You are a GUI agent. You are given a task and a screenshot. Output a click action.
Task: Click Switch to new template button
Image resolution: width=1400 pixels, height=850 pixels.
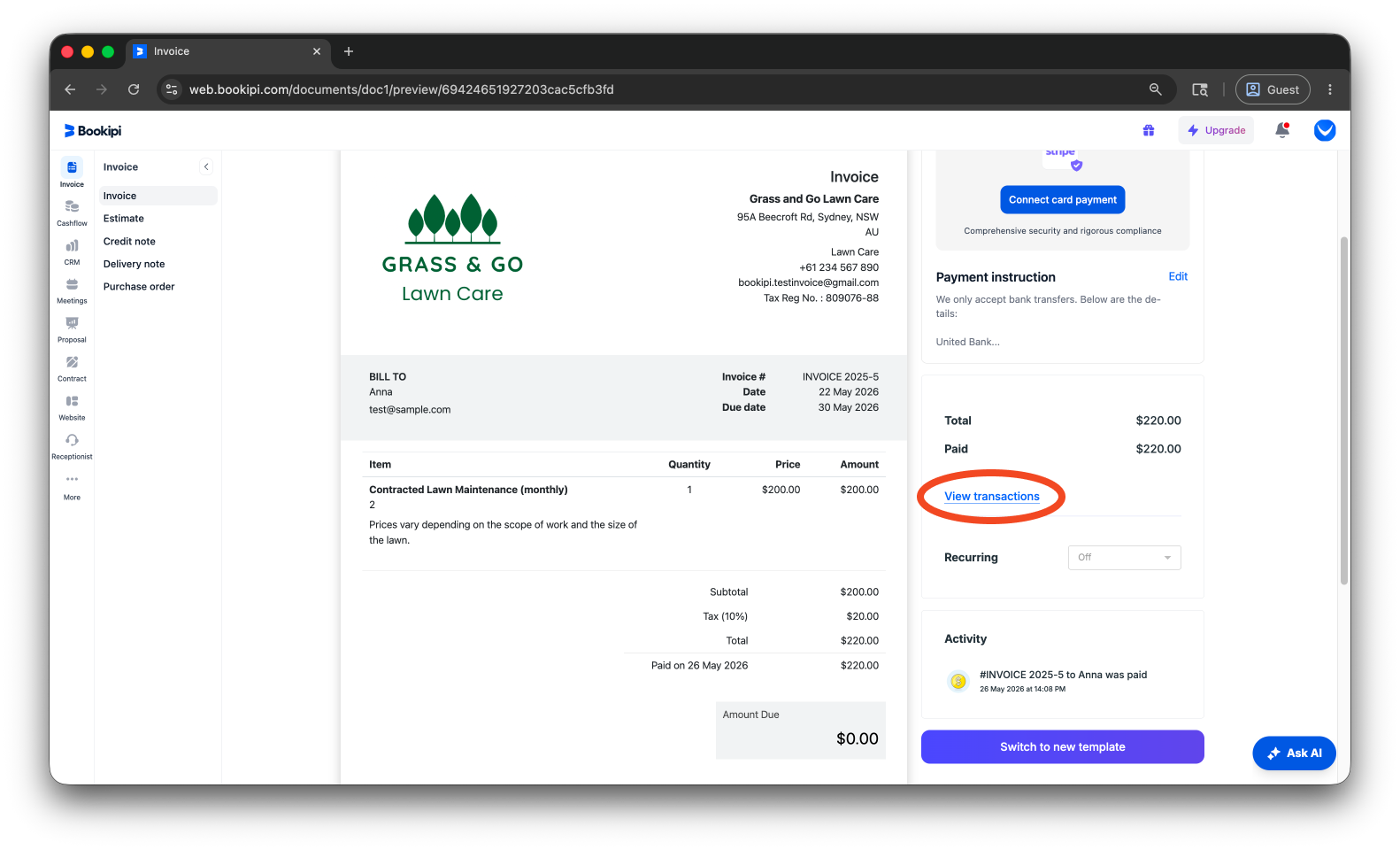coord(1062,746)
